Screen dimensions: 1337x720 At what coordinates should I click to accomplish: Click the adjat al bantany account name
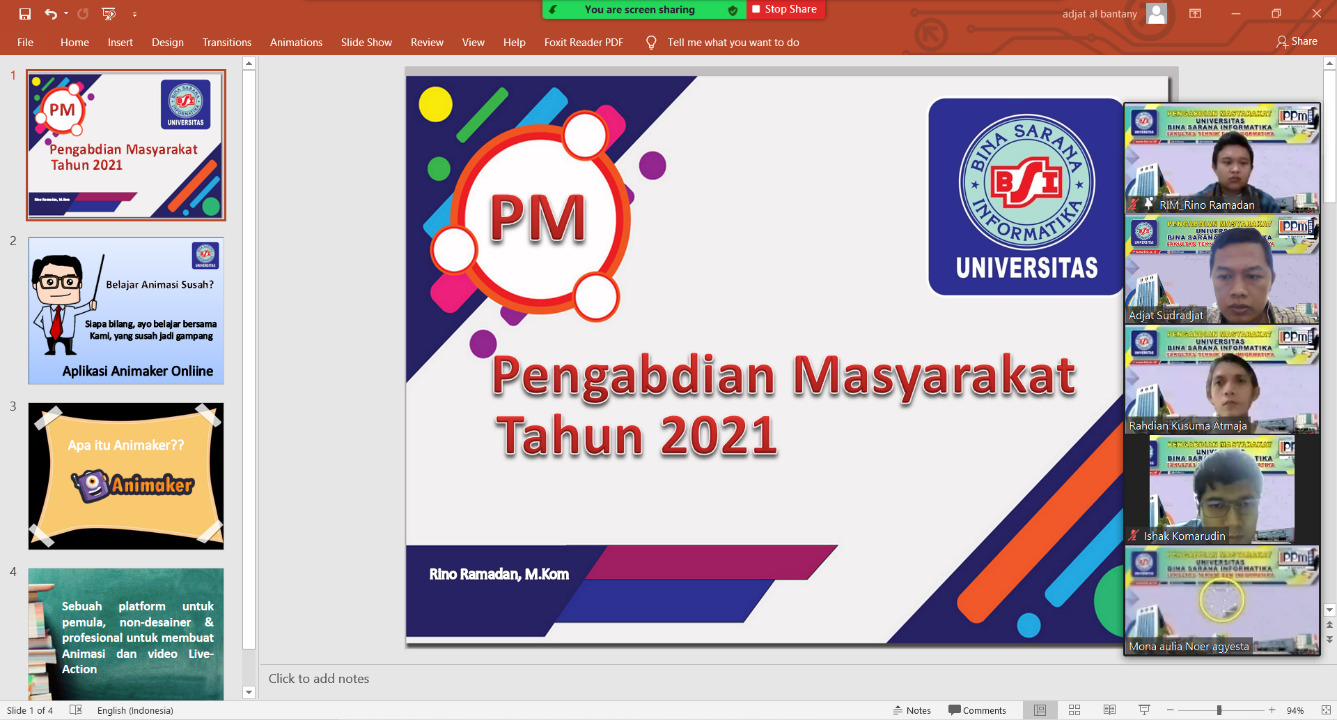(1100, 14)
